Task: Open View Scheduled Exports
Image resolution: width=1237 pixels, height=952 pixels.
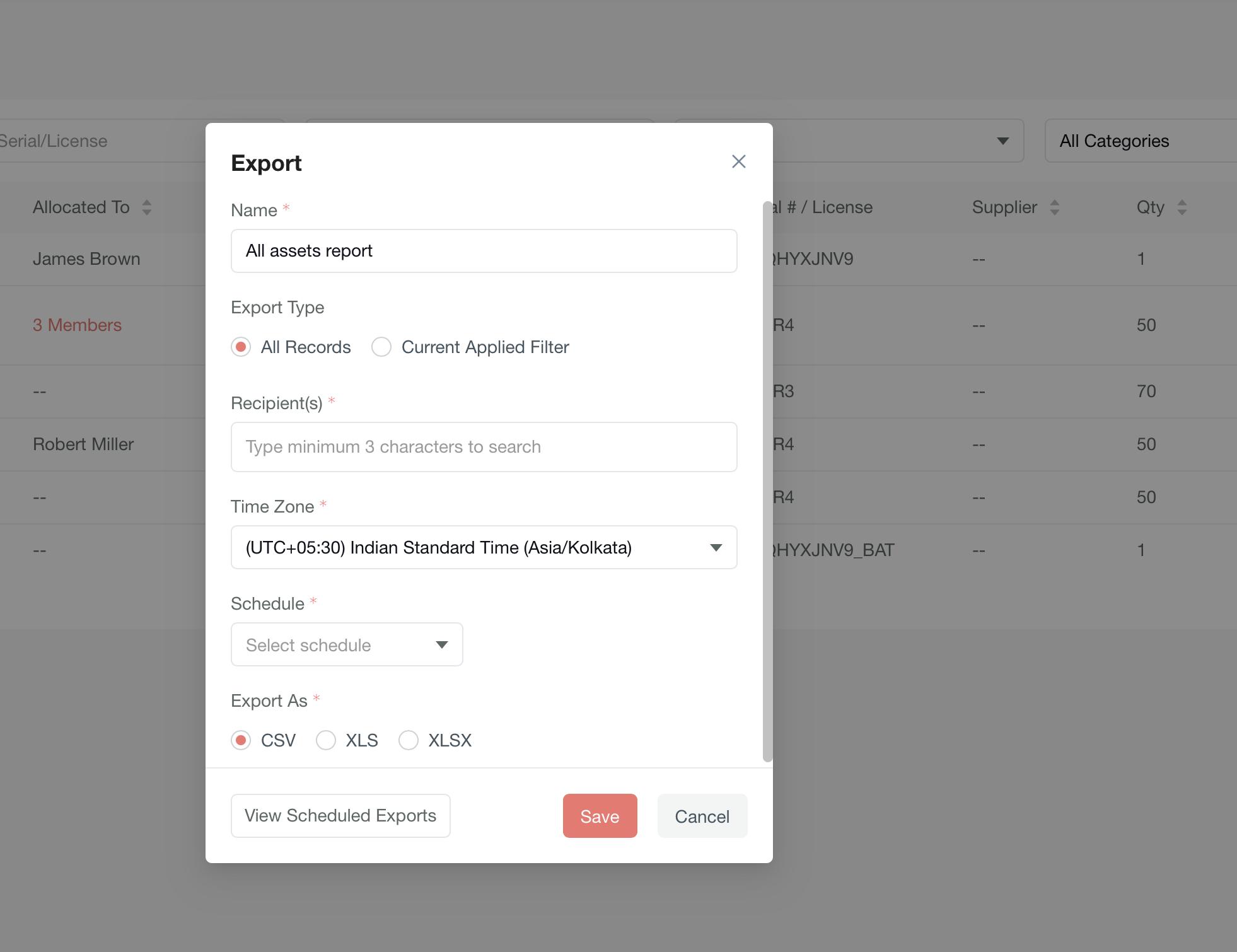Action: click(340, 816)
